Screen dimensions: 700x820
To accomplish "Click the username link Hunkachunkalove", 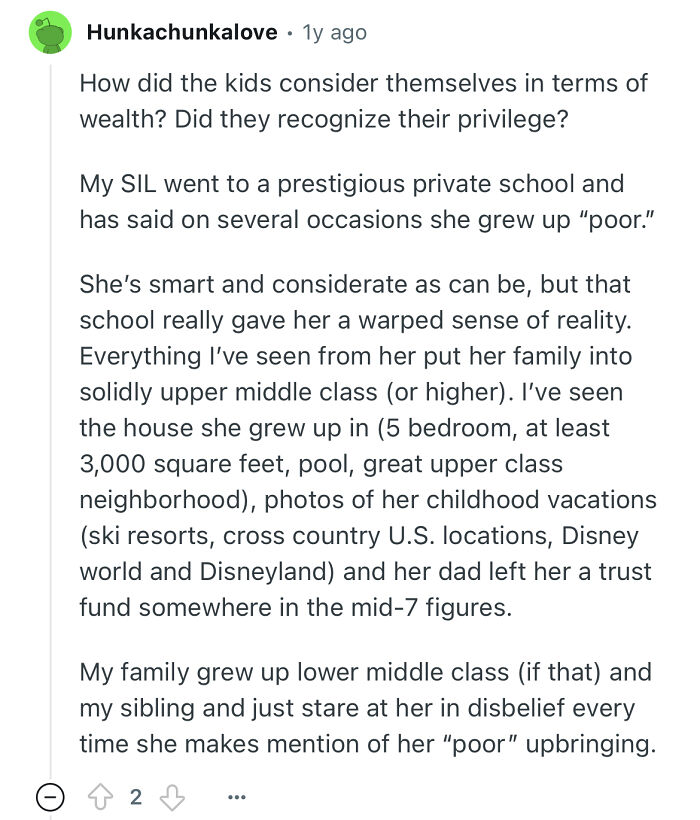I will (x=183, y=31).
